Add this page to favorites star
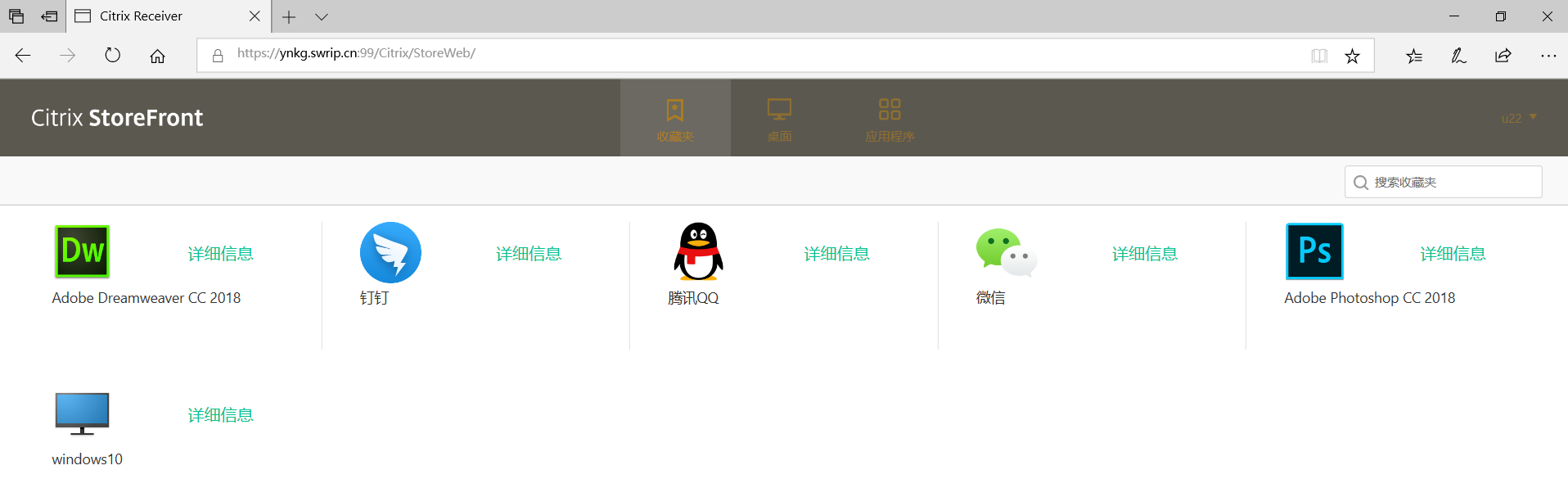This screenshot has width=1568, height=488. click(1352, 56)
